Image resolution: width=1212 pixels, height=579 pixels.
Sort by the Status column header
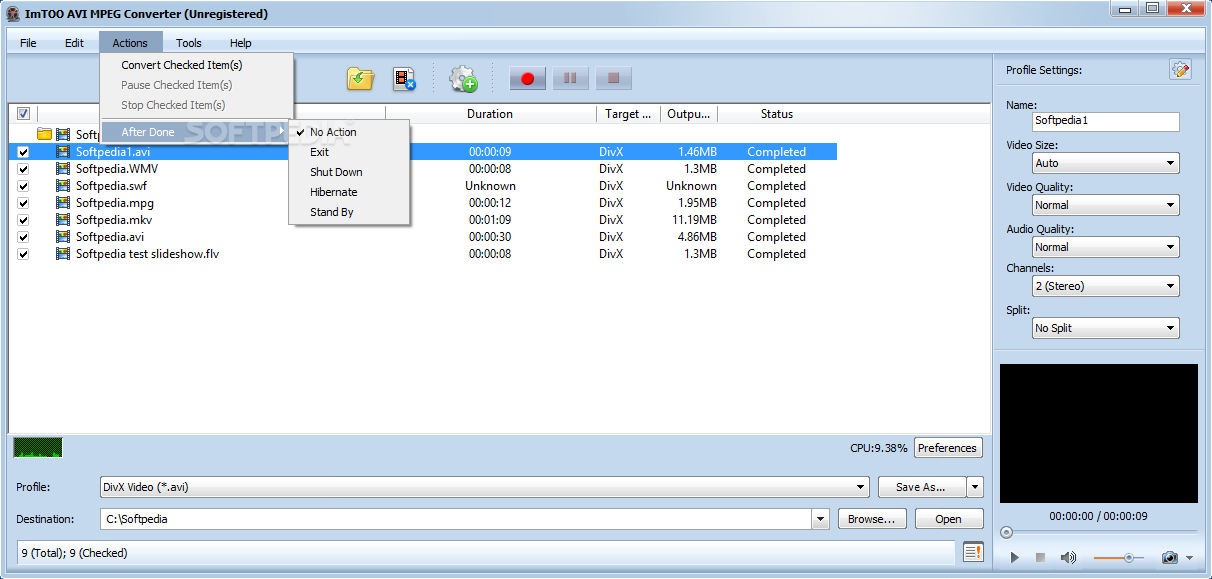(777, 114)
